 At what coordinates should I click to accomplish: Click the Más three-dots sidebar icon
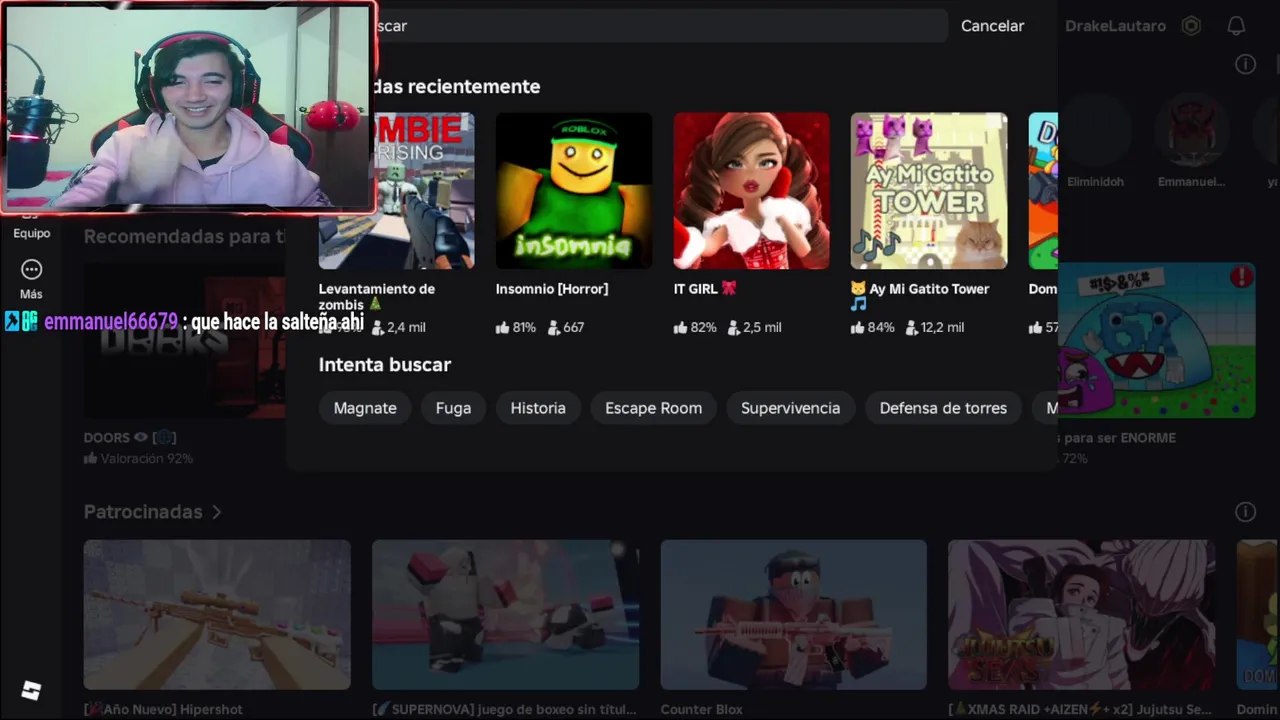[x=31, y=270]
